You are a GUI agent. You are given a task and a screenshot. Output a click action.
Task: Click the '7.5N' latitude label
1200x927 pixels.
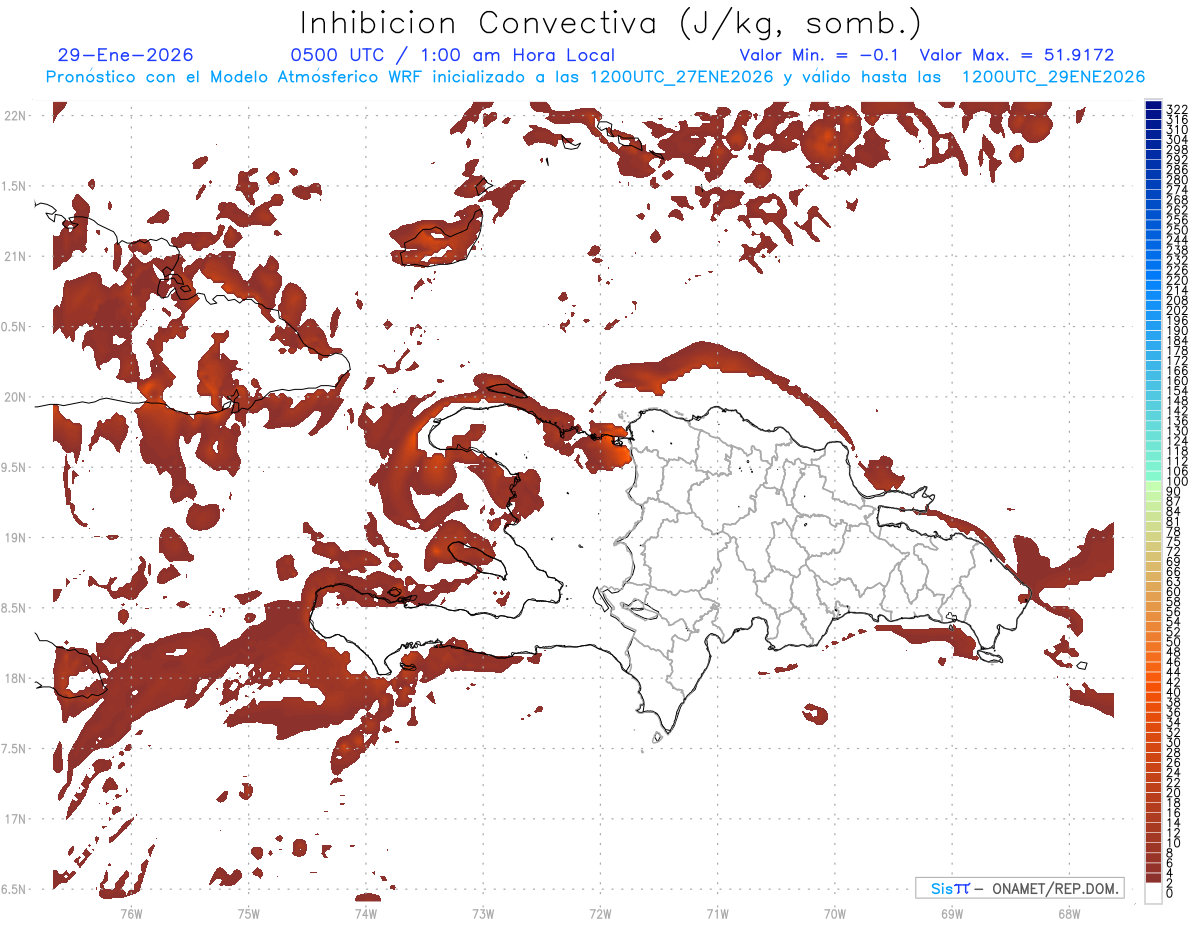click(13, 749)
